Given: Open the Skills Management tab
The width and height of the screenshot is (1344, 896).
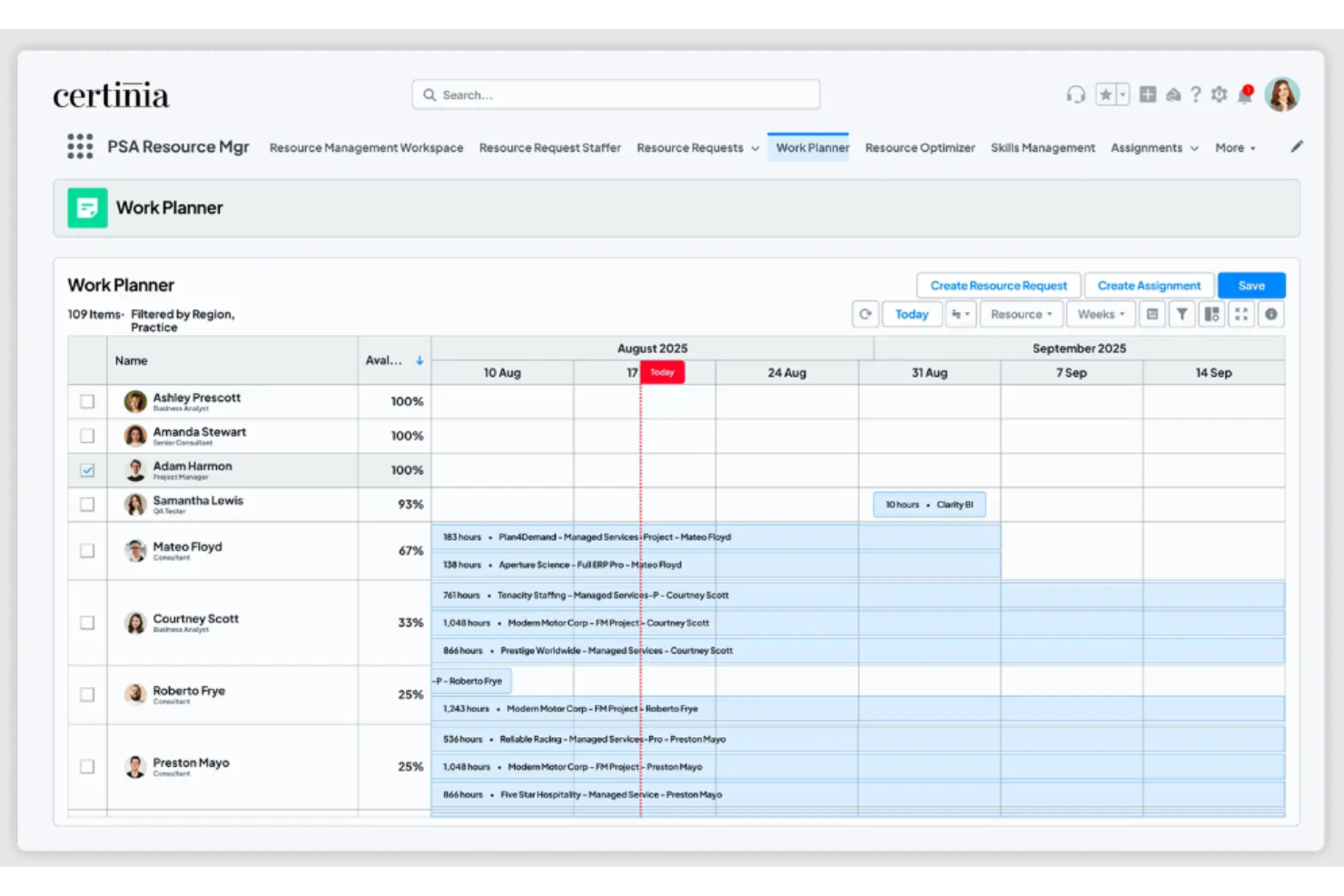Looking at the screenshot, I should [1043, 148].
